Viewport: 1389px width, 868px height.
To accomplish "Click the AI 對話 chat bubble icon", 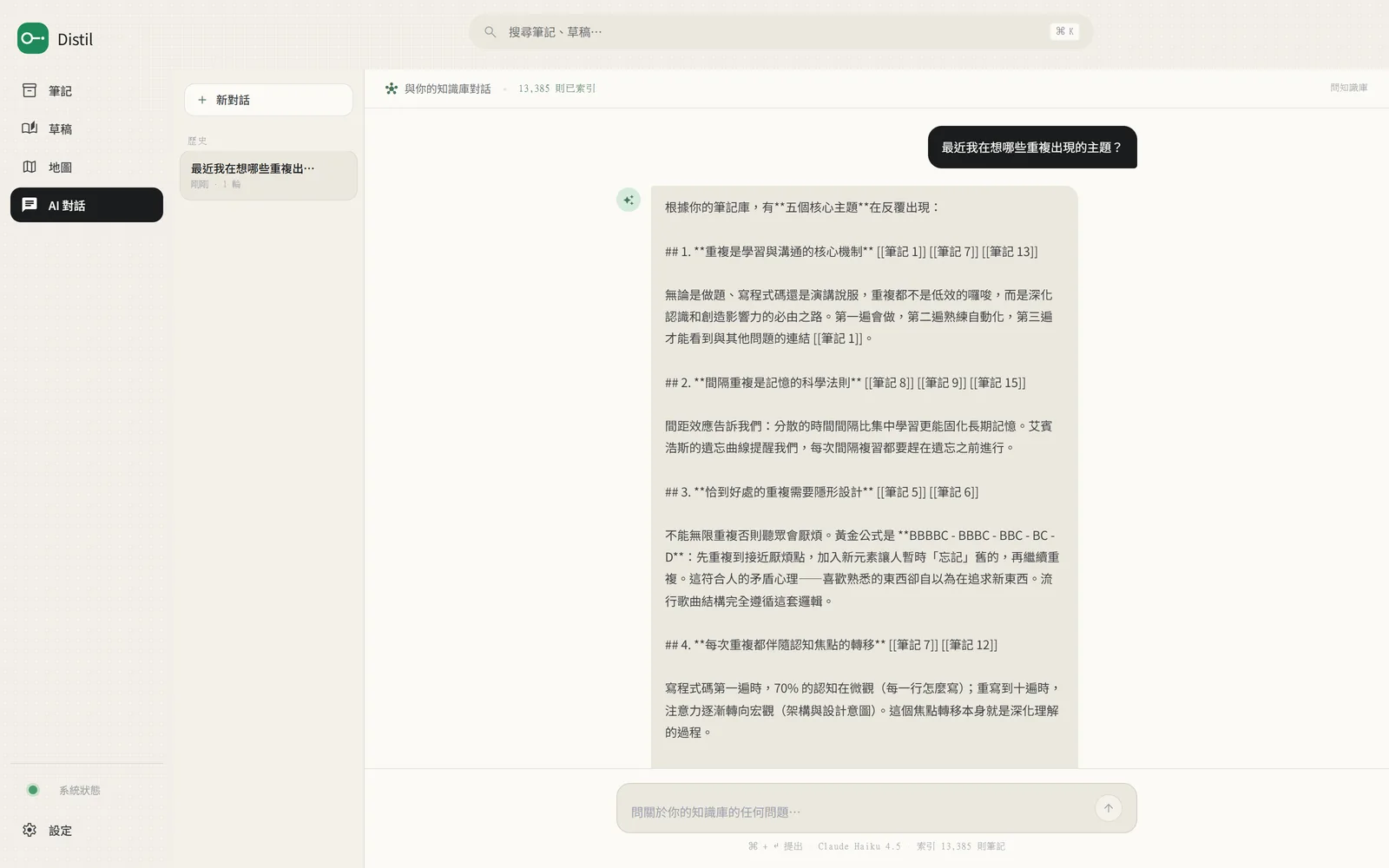I will [x=30, y=205].
